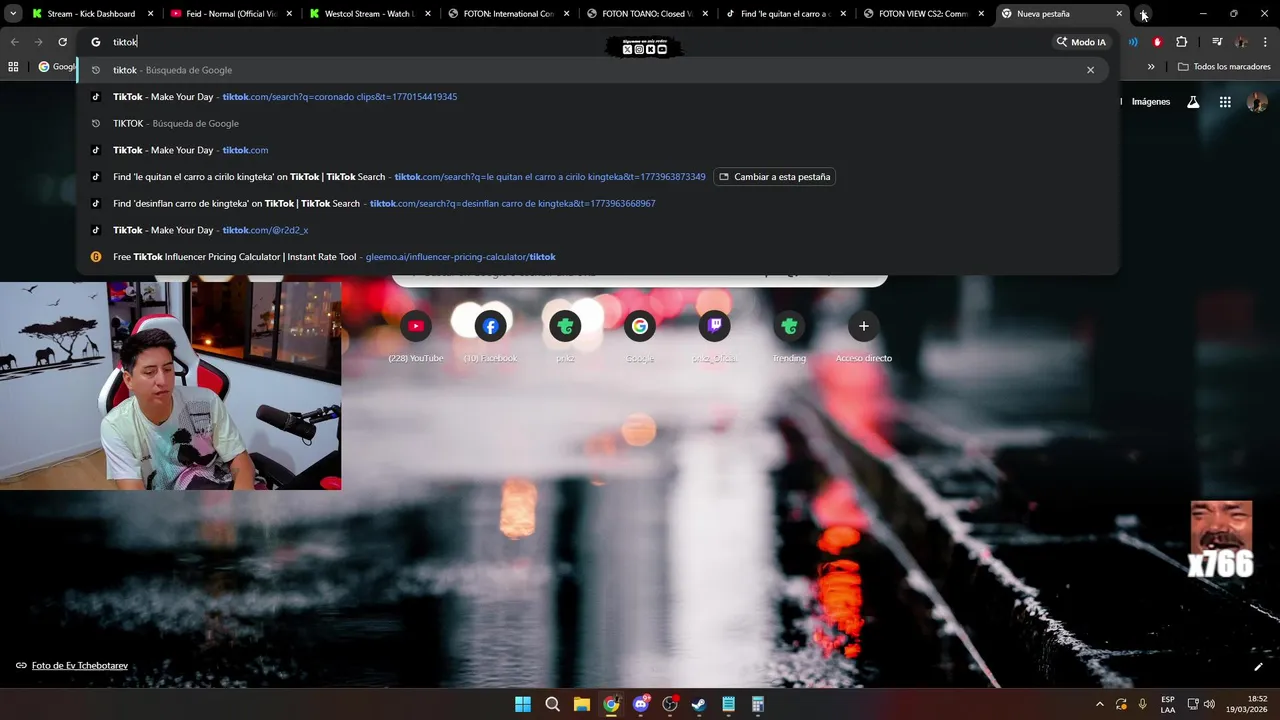This screenshot has width=1280, height=720.
Task: Click Cambiar a esta pestaña button
Action: point(775,177)
